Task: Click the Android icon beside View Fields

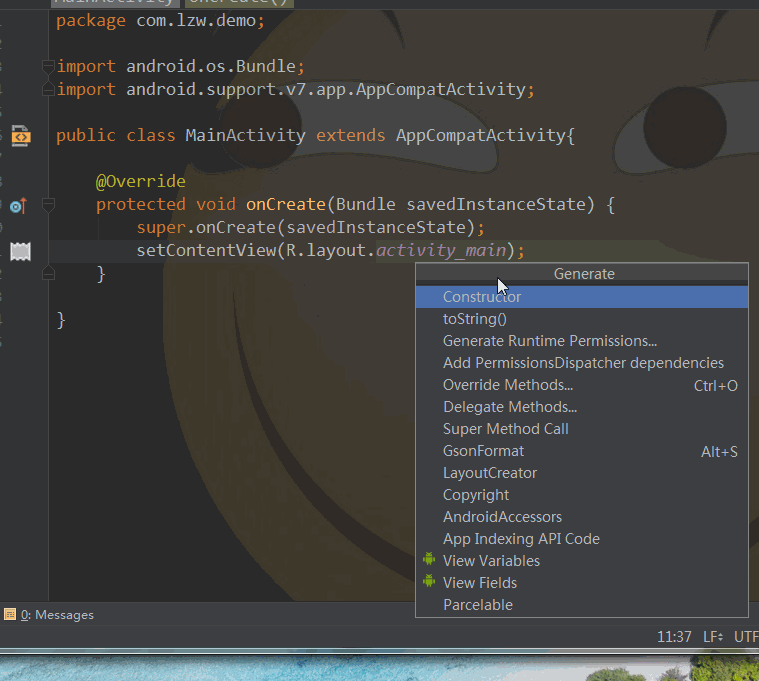Action: coord(429,582)
